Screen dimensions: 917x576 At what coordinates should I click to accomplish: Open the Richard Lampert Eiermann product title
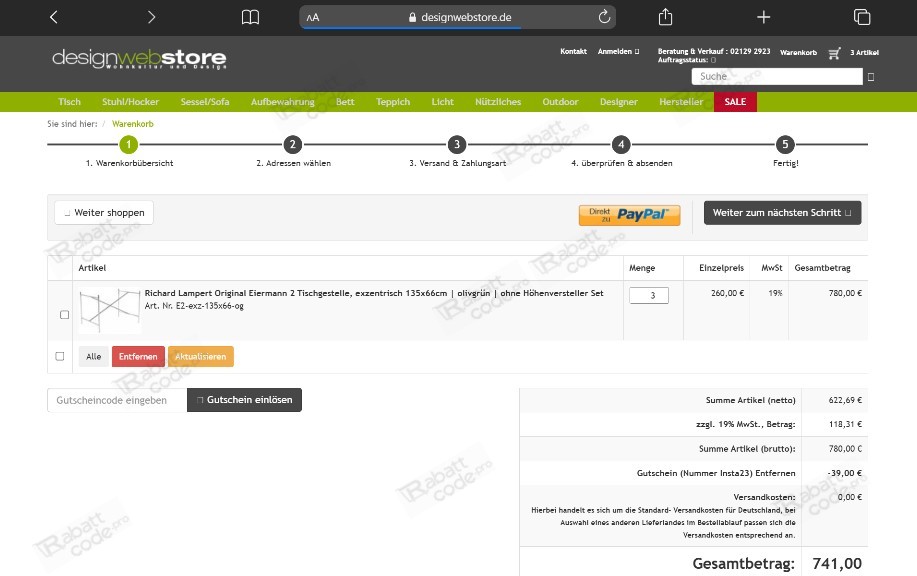(374, 293)
